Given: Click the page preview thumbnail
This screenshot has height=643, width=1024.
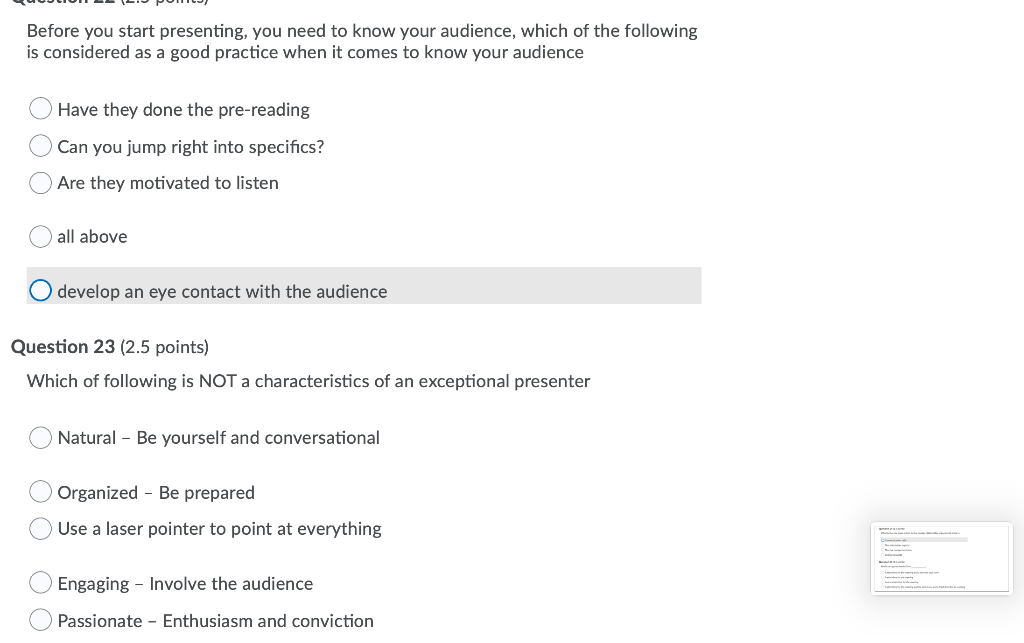Looking at the screenshot, I should pyautogui.click(x=941, y=558).
